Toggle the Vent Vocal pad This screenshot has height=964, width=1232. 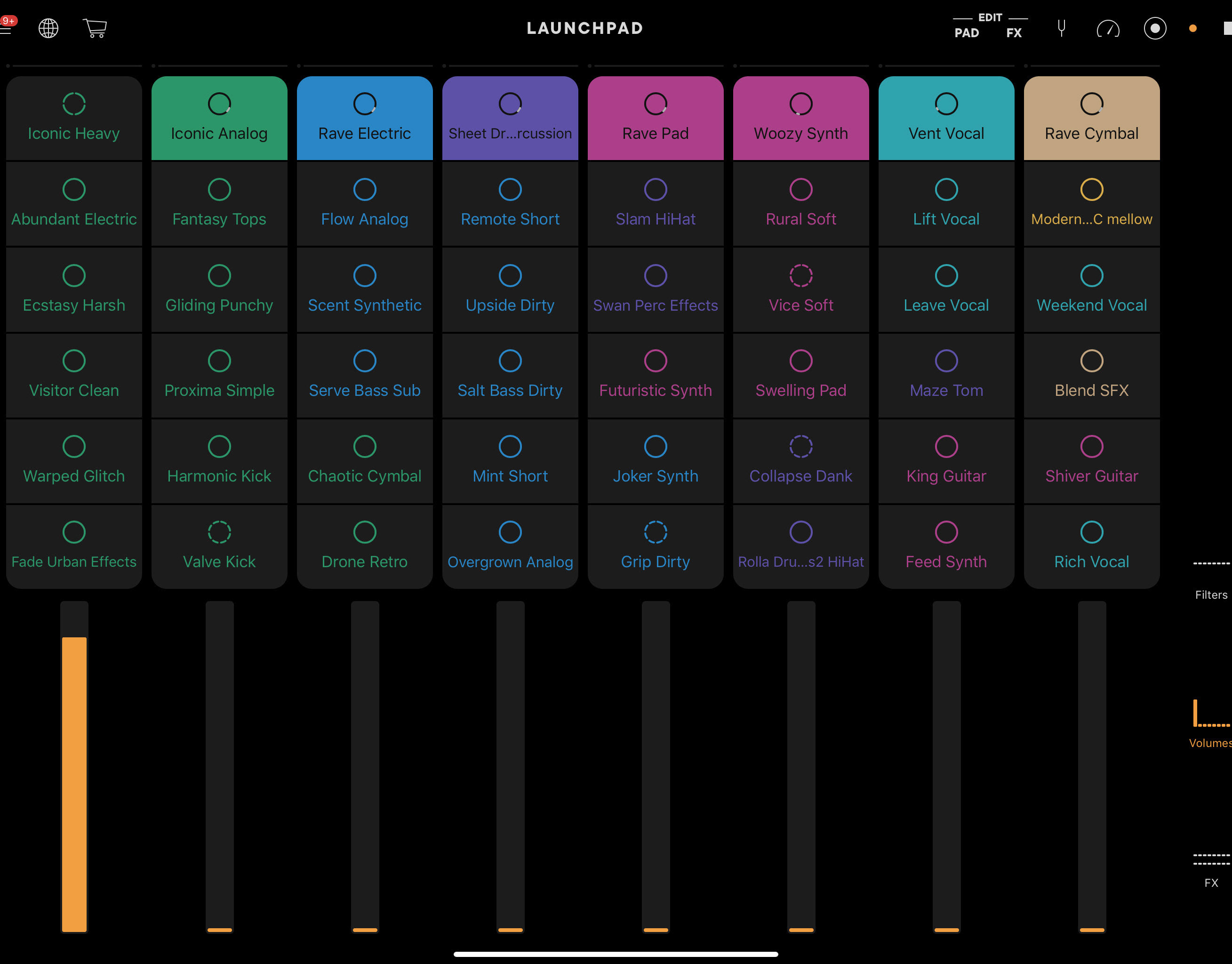[946, 118]
